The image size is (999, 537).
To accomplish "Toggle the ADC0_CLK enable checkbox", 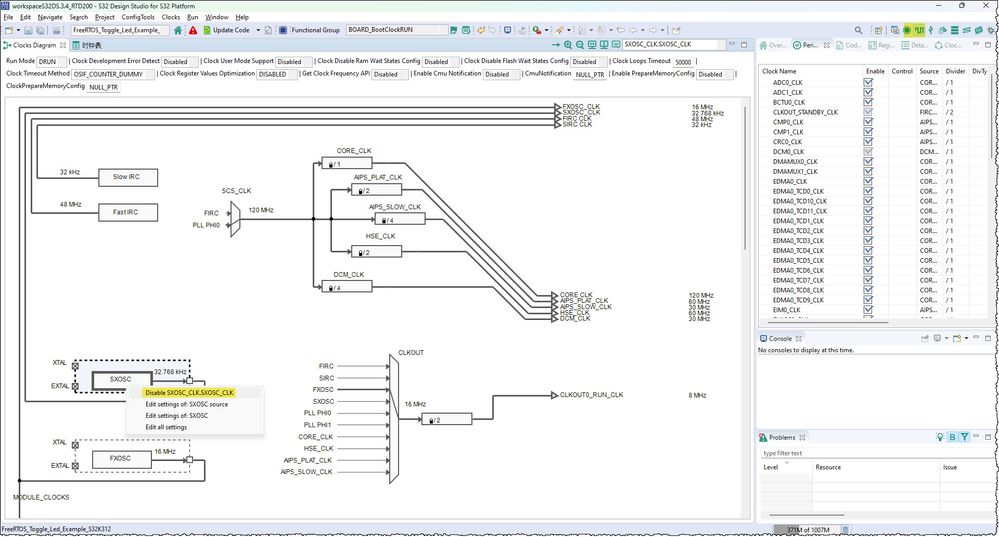I will [868, 82].
